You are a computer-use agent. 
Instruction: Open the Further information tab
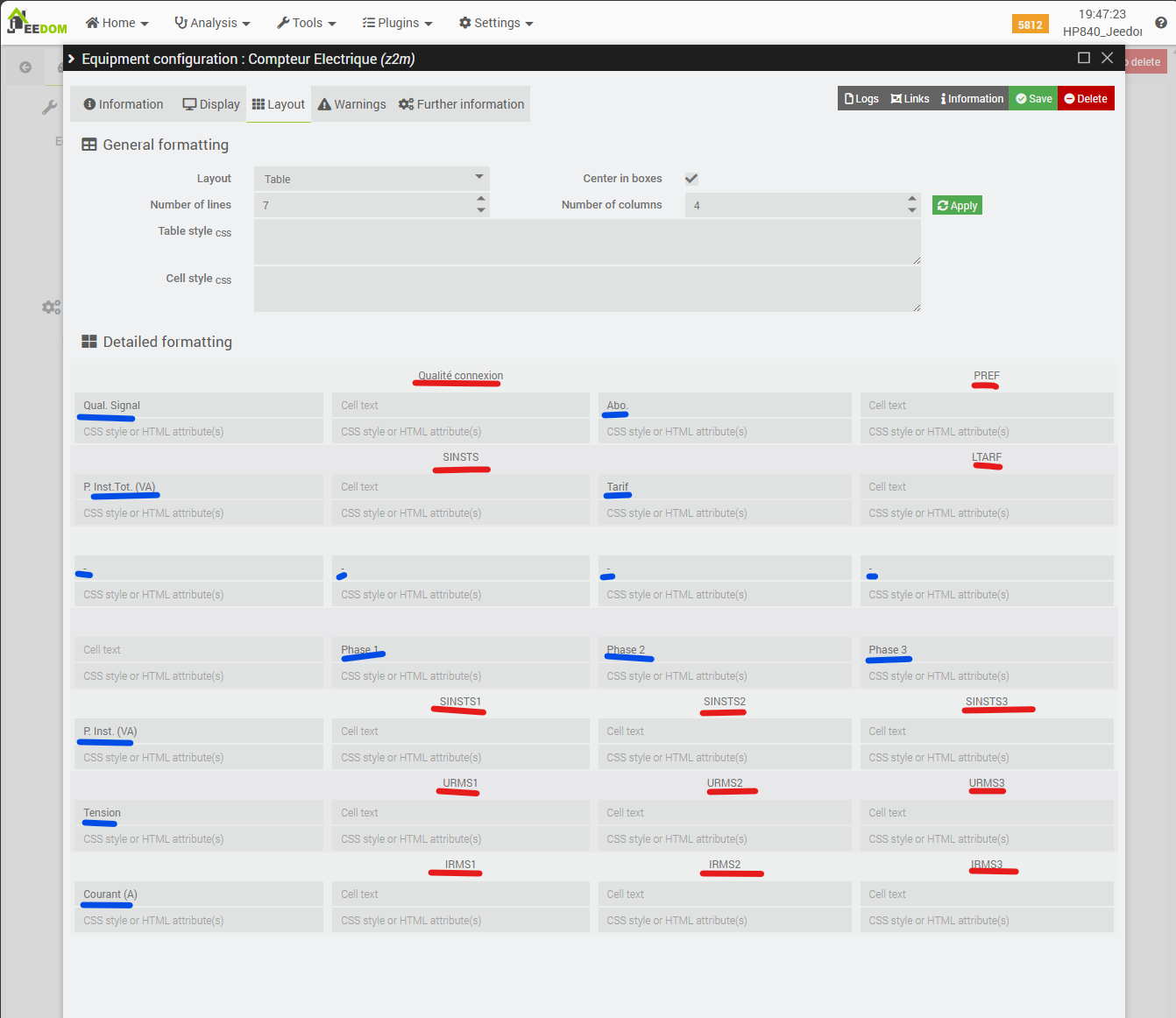click(462, 104)
